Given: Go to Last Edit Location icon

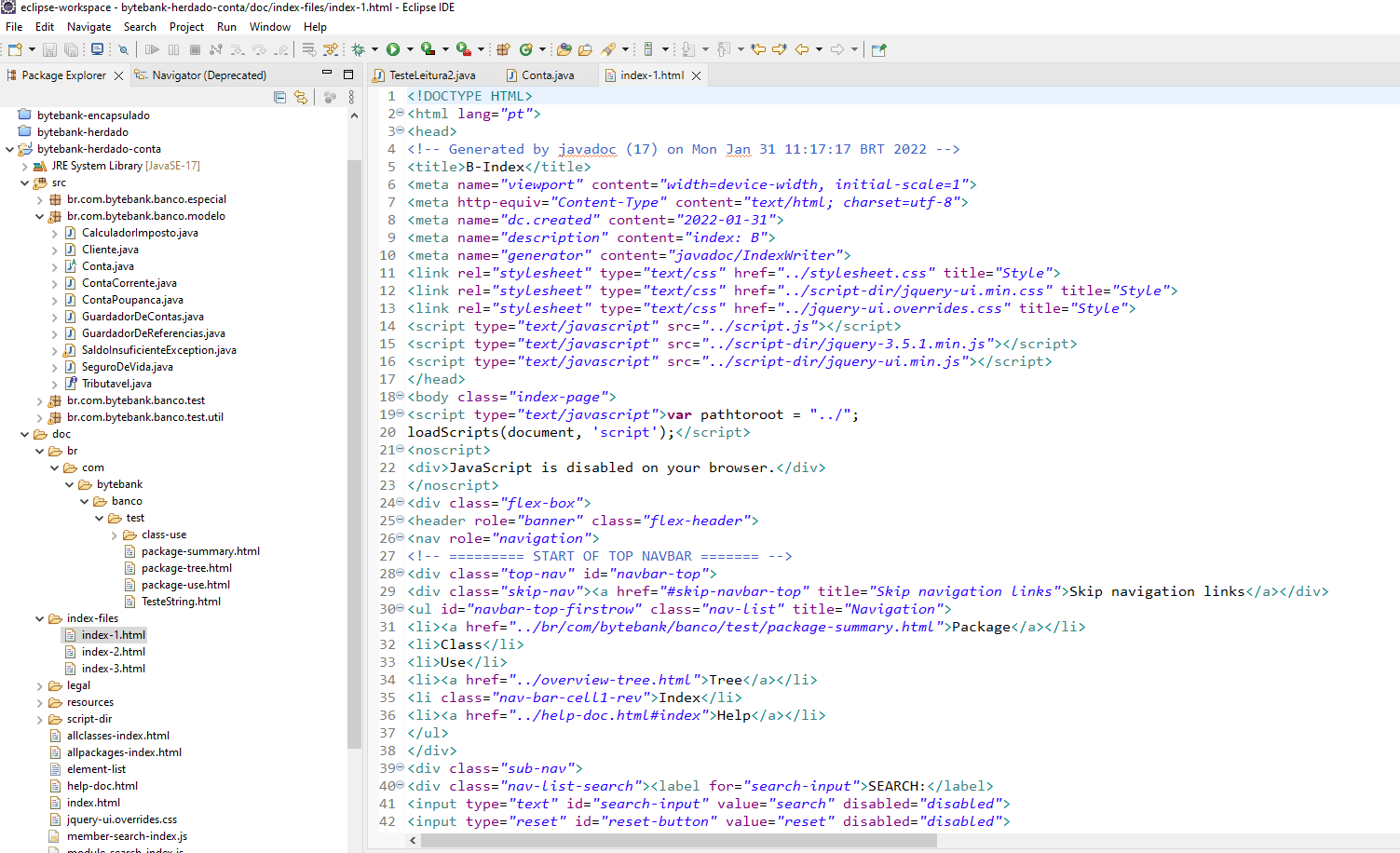Looking at the screenshot, I should point(758,49).
